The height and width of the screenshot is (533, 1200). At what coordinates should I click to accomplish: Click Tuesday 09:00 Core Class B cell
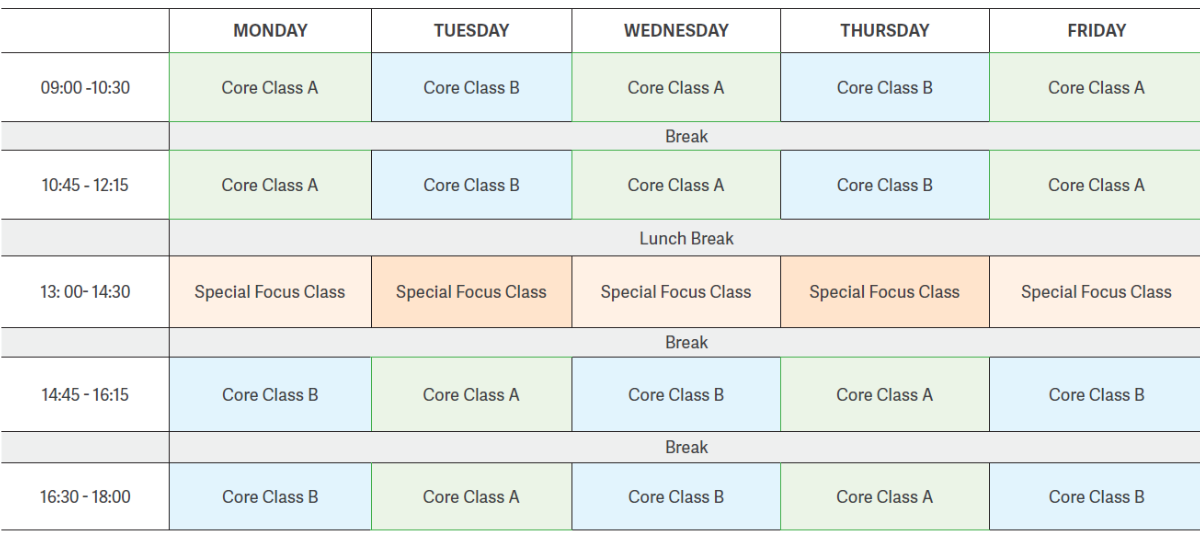[471, 87]
